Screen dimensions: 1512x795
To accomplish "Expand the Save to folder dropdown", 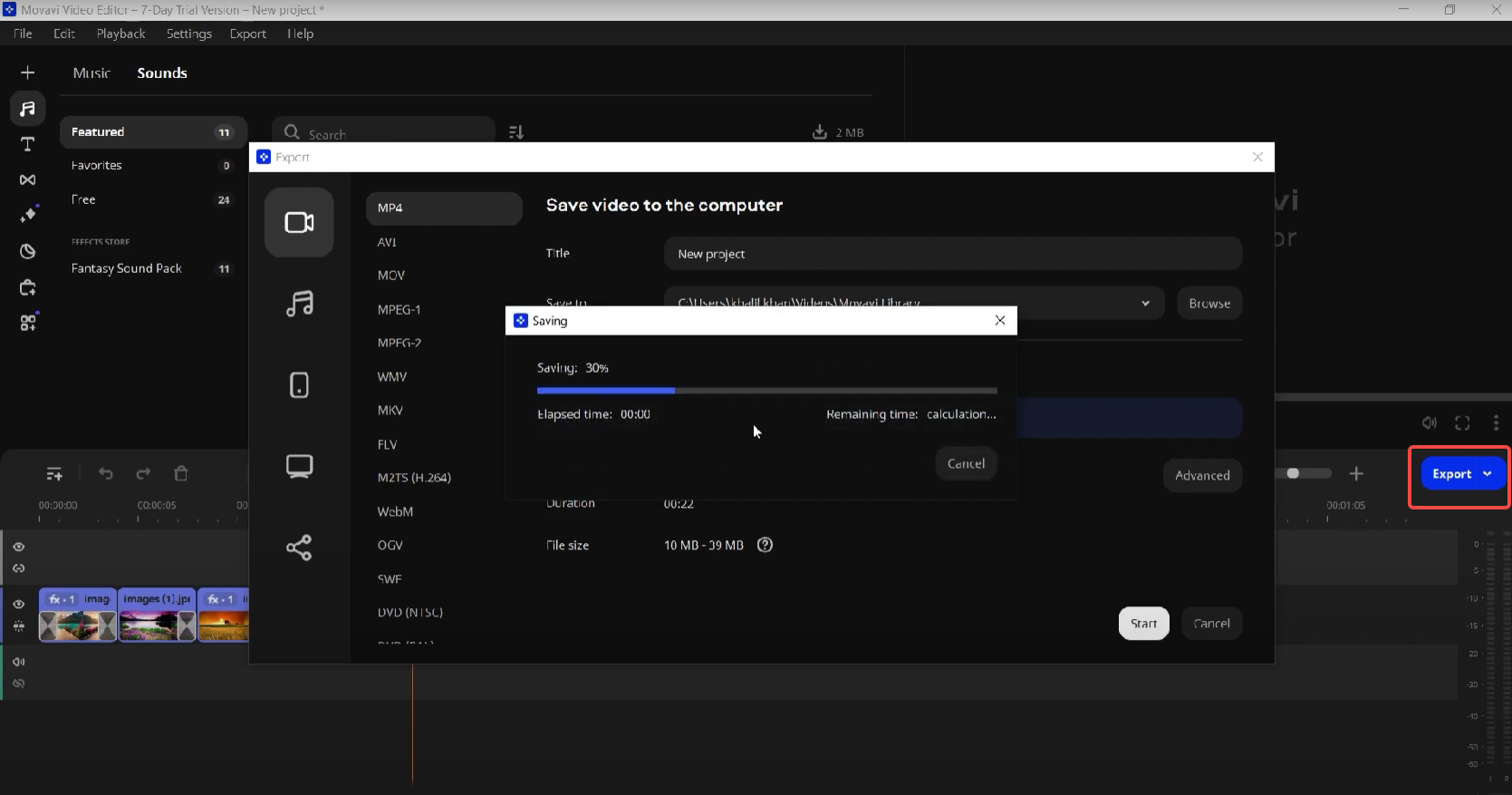I will [x=1145, y=304].
